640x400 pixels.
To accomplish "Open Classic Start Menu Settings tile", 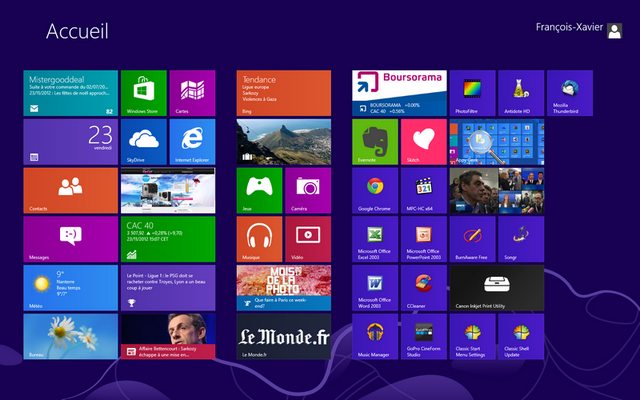I will tap(473, 336).
